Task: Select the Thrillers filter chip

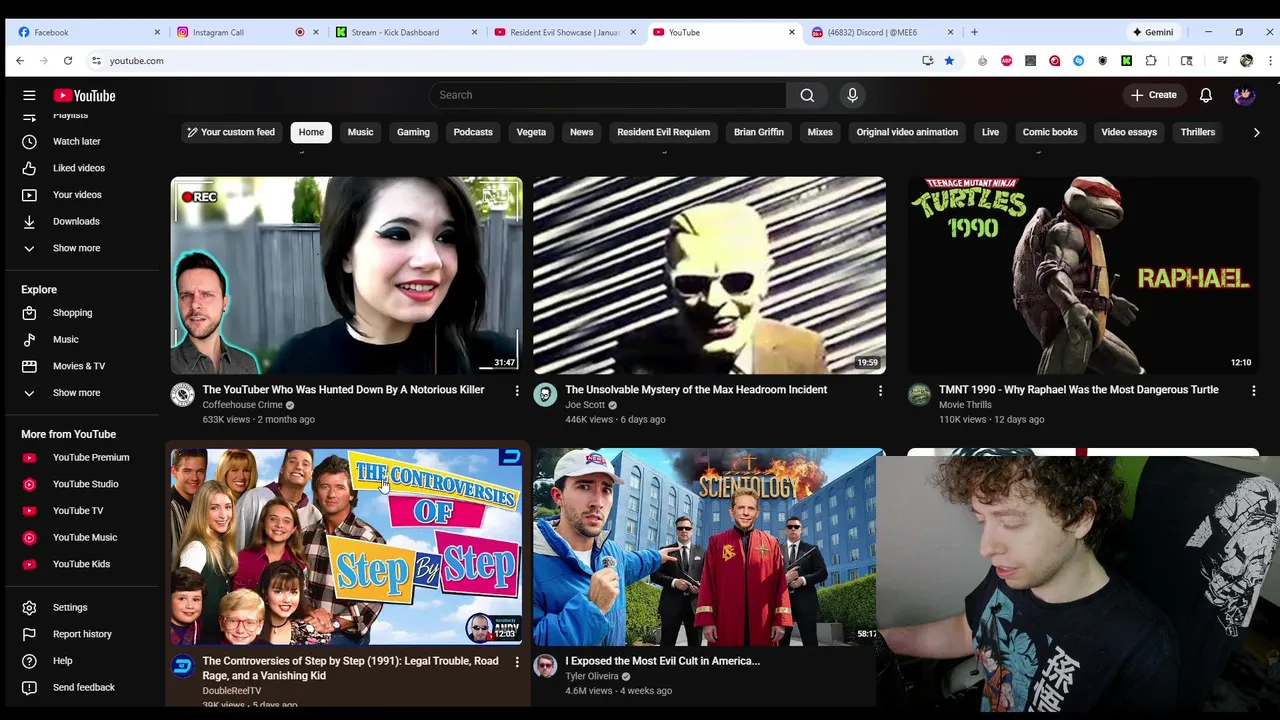Action: coord(1197,132)
